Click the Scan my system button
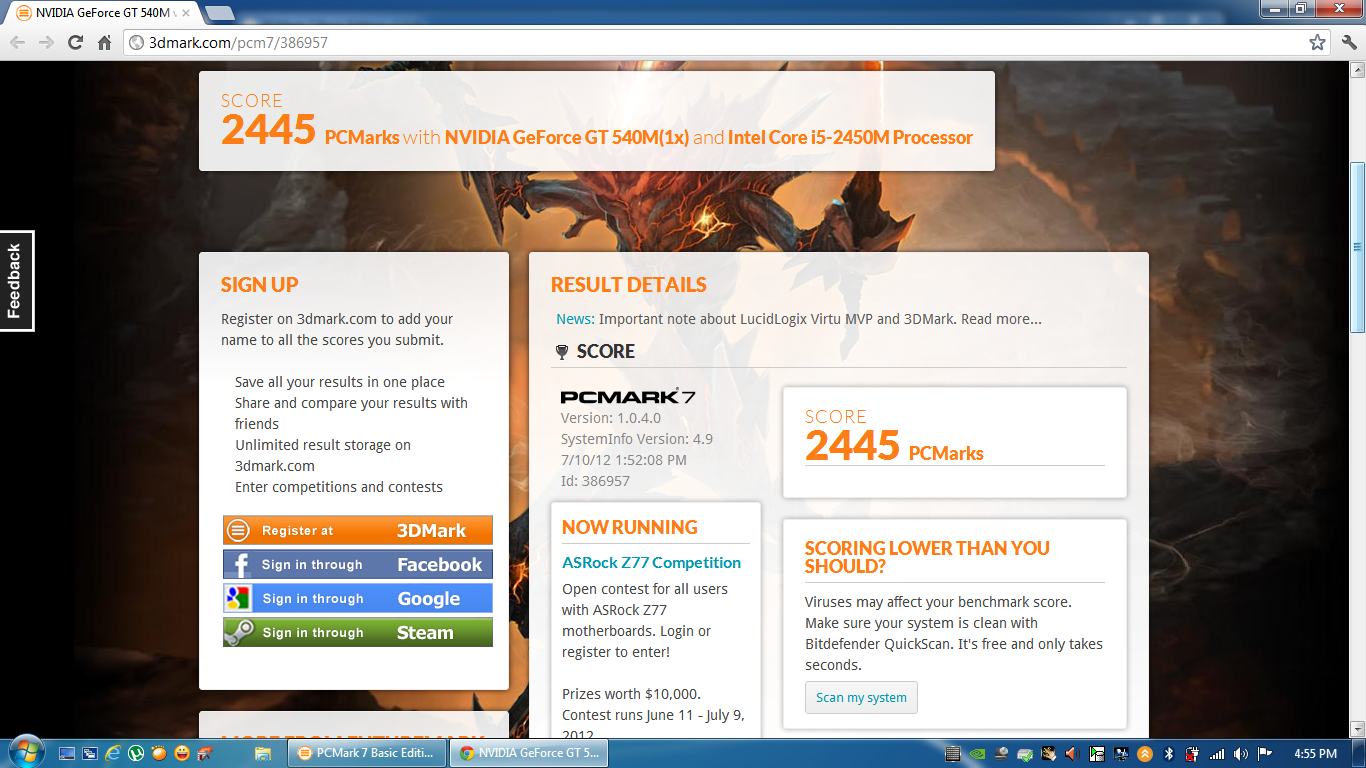 point(861,697)
